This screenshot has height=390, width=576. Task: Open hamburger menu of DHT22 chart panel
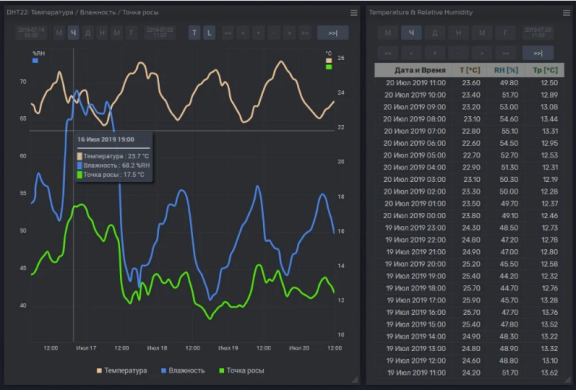click(x=354, y=13)
